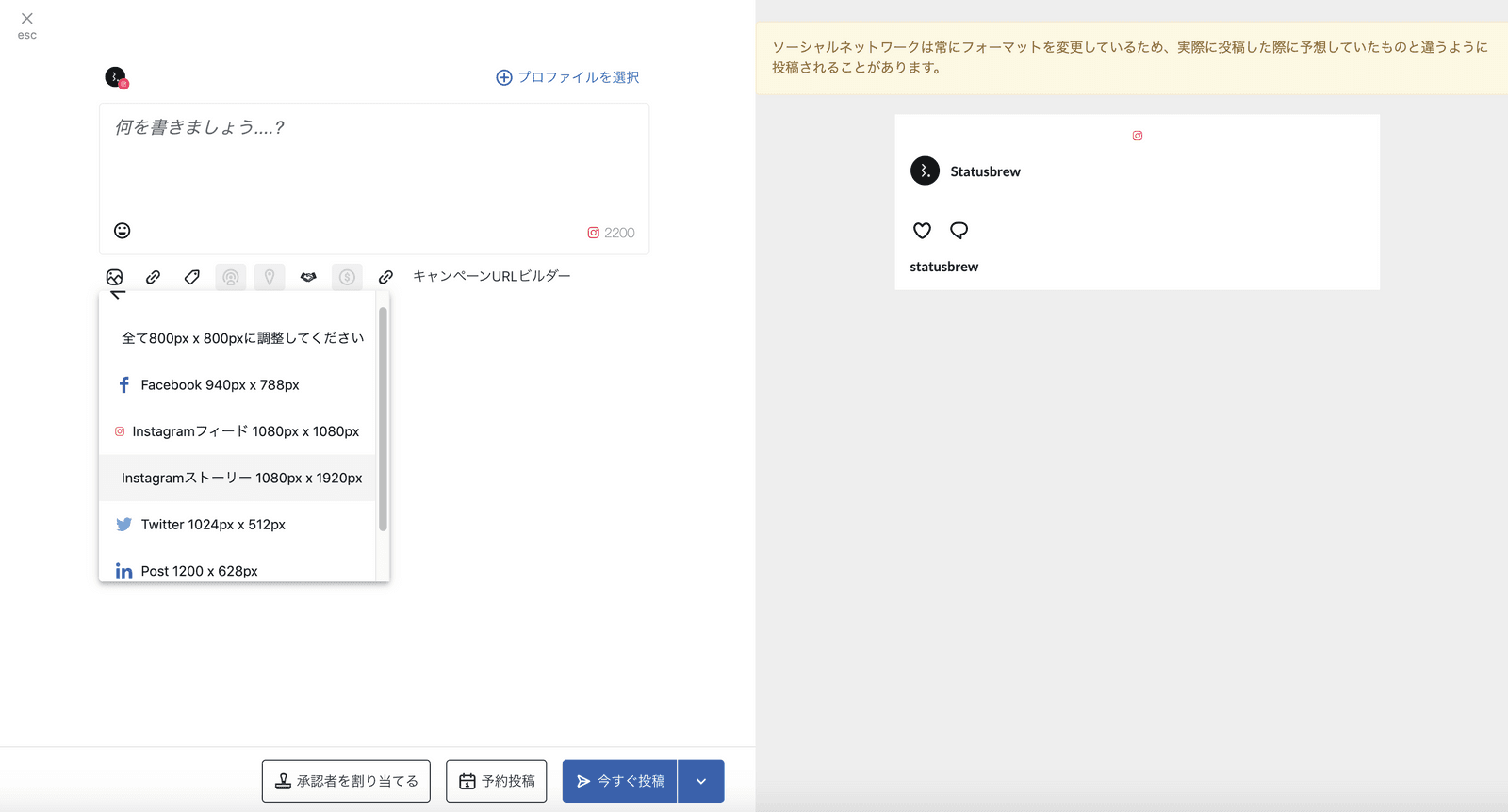Open the プロファイルを選択 profile selector

tap(567, 77)
